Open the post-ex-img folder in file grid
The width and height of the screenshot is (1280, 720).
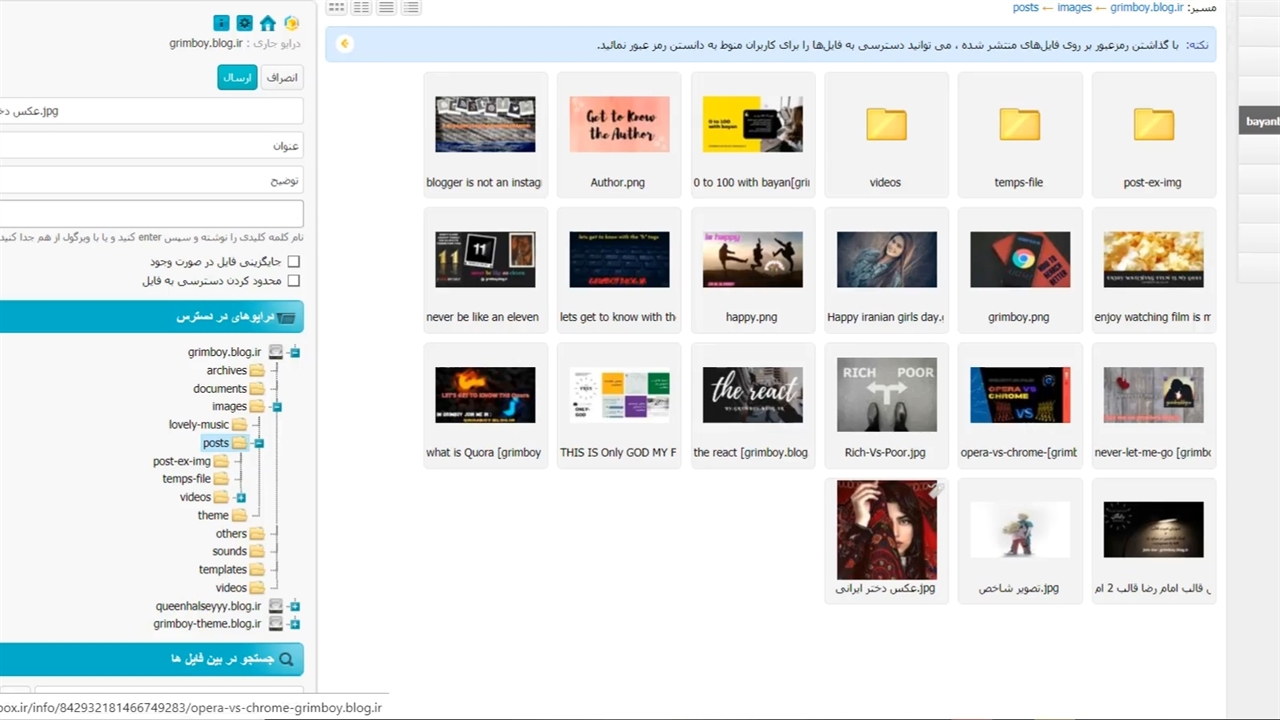pos(1153,125)
